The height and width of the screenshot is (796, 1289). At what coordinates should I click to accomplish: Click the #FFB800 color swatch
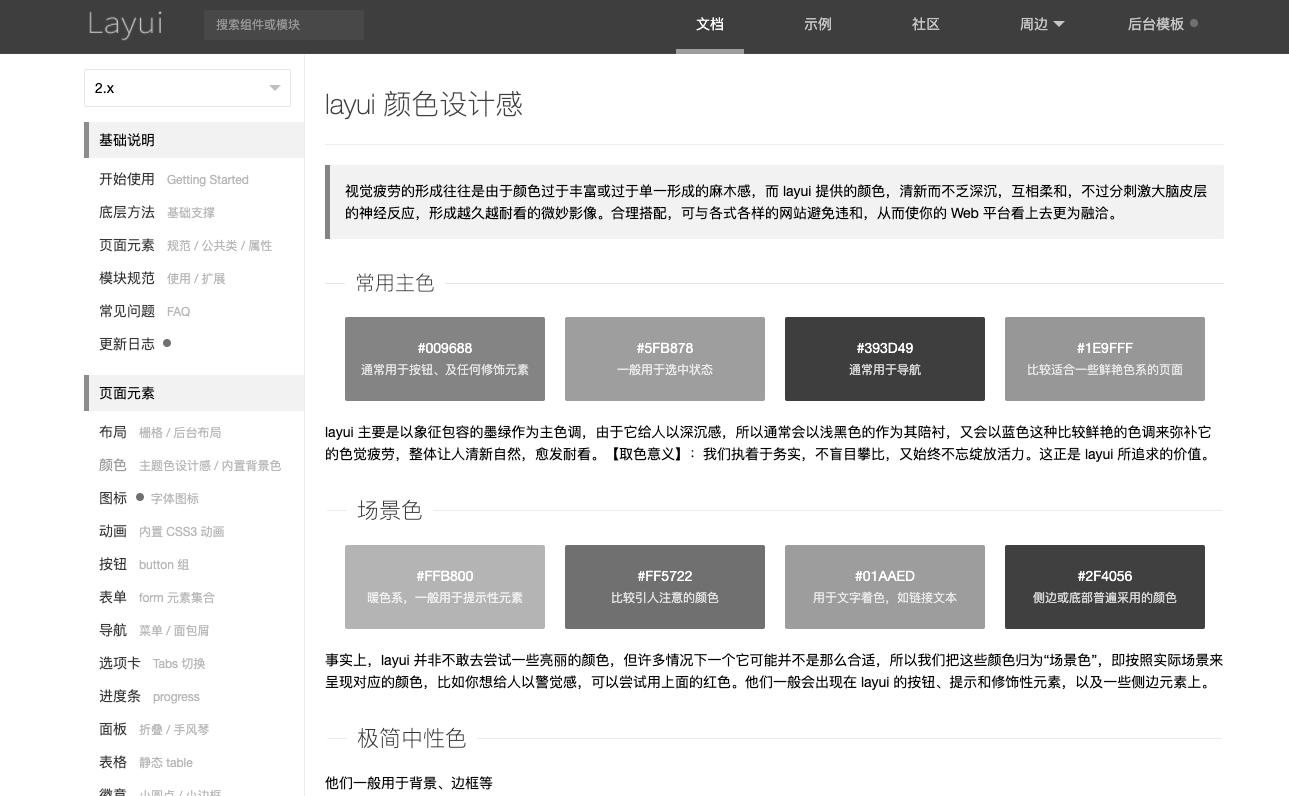[445, 587]
